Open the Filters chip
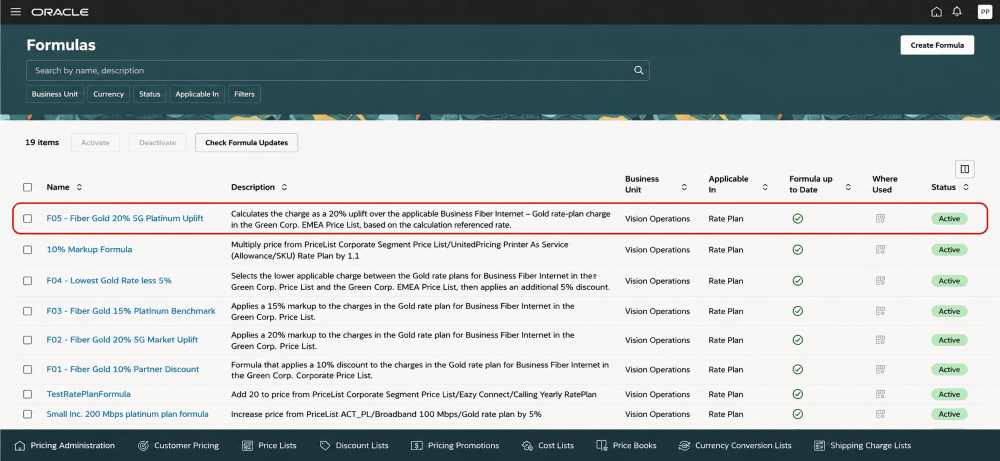Viewport: 1000px width, 461px height. 244,94
